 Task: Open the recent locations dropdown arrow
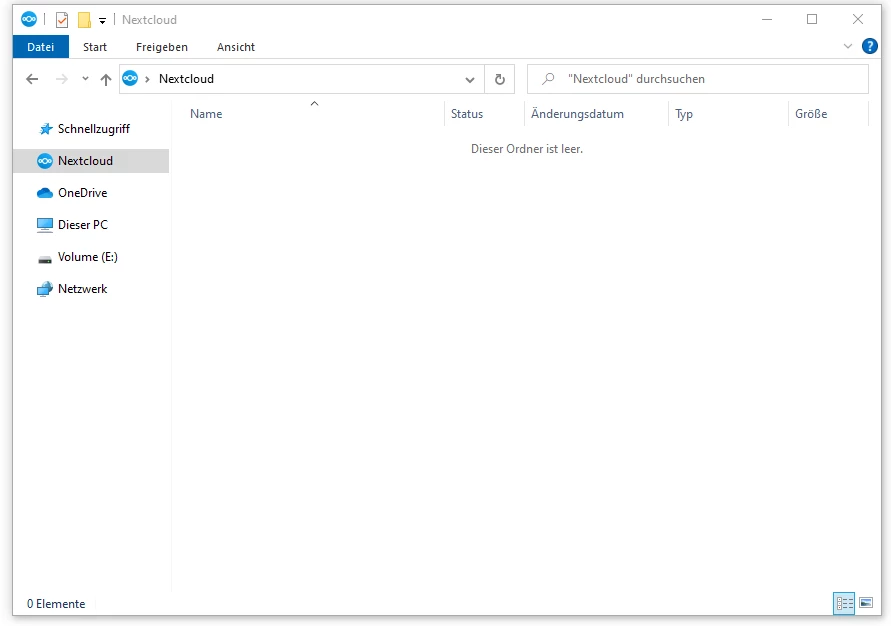(85, 78)
